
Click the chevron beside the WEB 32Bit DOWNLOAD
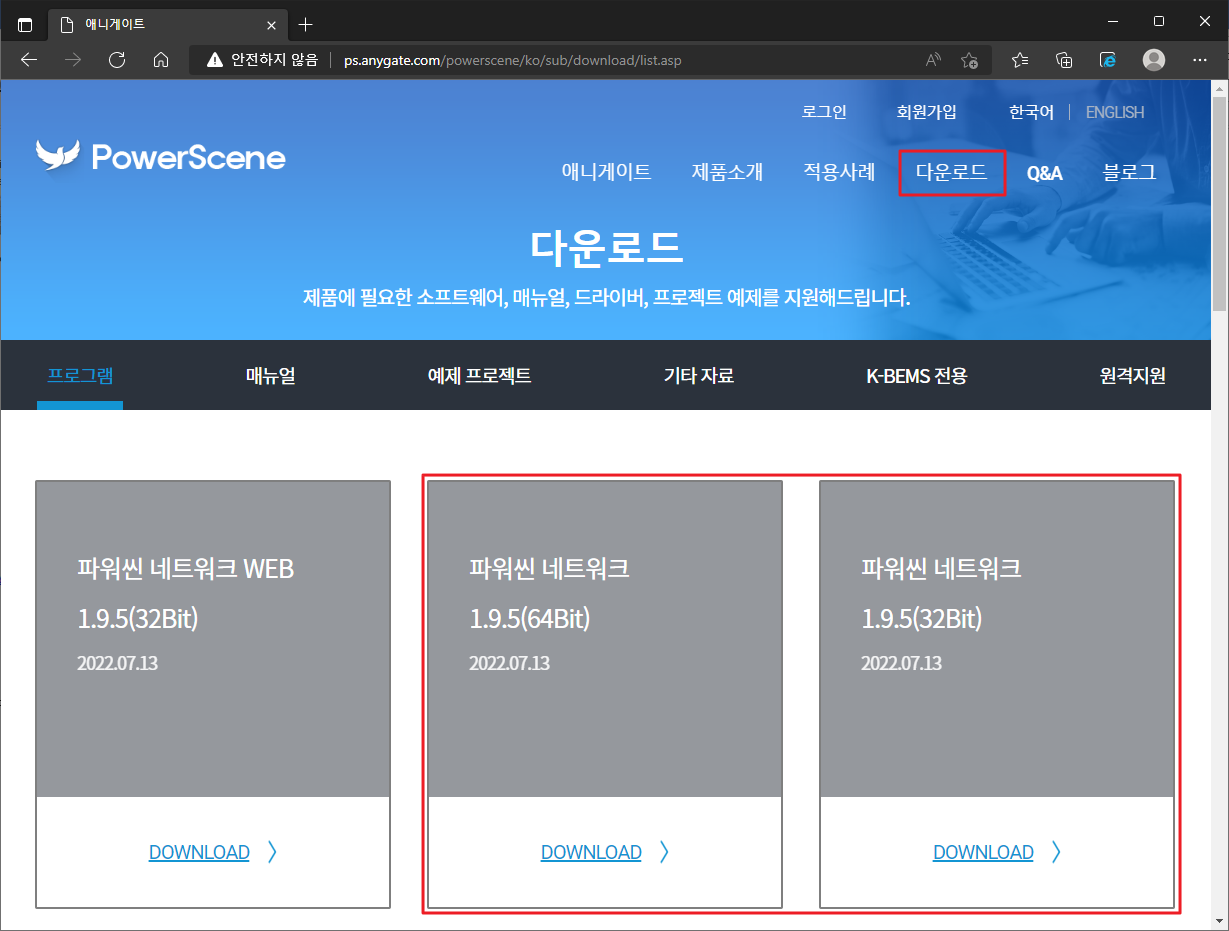pos(273,852)
